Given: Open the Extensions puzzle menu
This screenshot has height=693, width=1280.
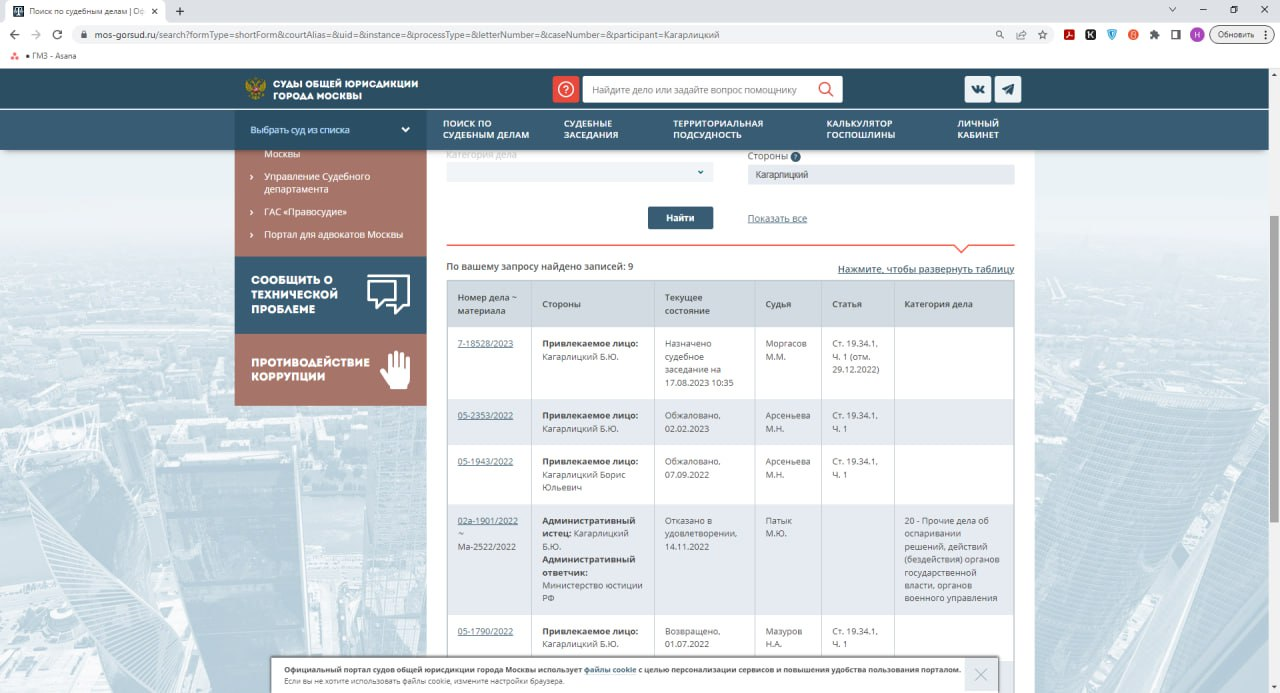Looking at the screenshot, I should click(1155, 34).
